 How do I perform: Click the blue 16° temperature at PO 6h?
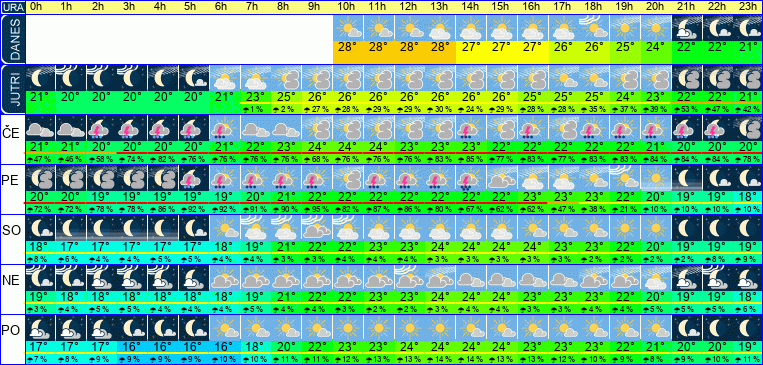click(224, 346)
